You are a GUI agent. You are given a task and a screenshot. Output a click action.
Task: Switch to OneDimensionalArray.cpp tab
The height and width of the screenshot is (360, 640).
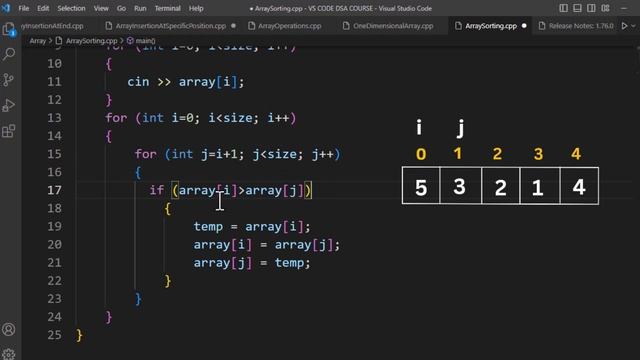[393, 26]
